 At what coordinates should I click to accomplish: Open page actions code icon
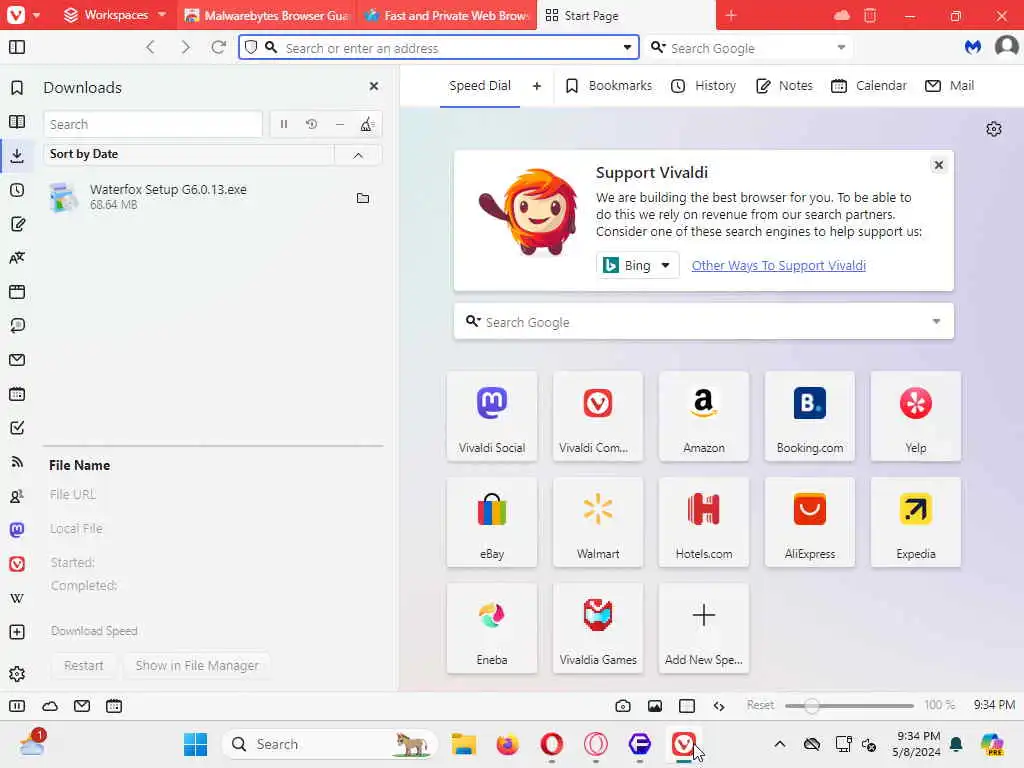[x=719, y=705]
